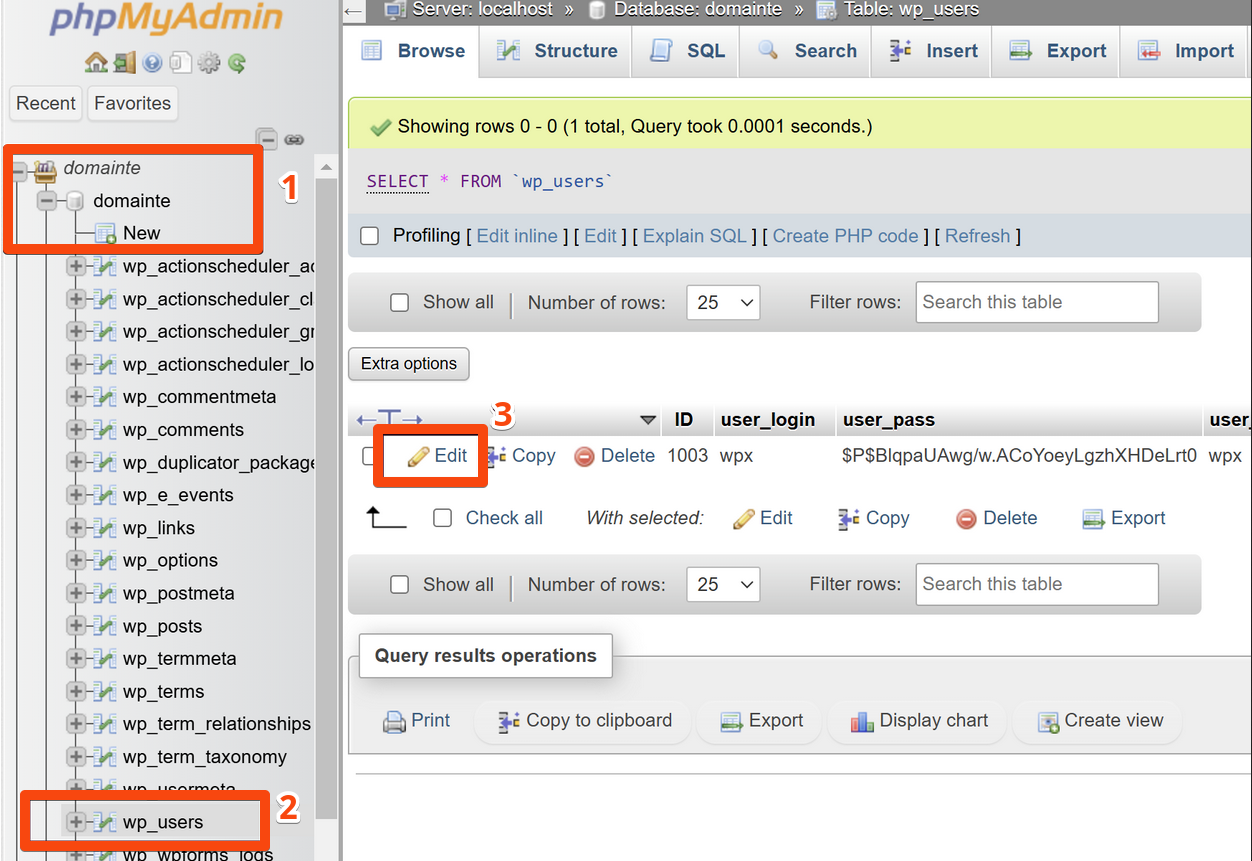Click the full texts toggle arrows icon

pos(390,420)
